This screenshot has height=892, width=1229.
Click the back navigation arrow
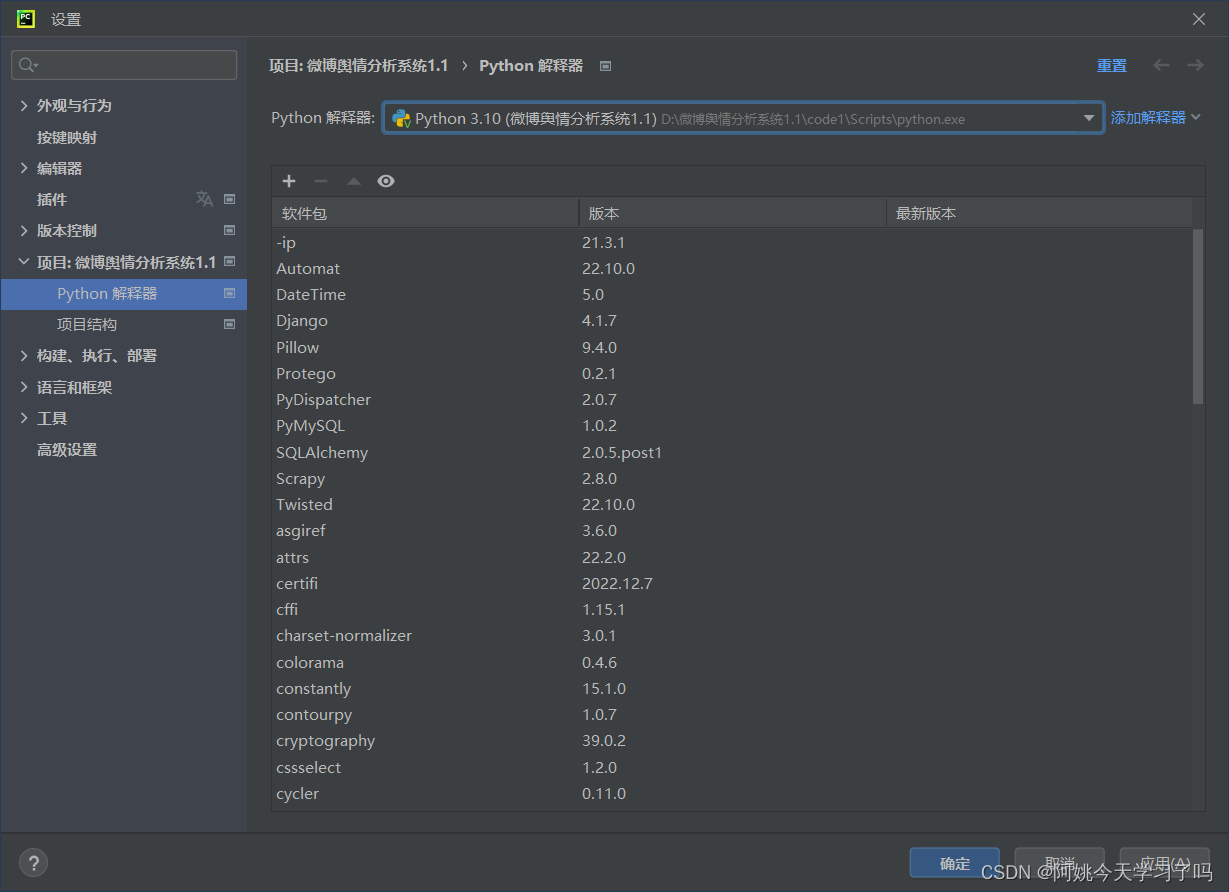pos(1161,65)
